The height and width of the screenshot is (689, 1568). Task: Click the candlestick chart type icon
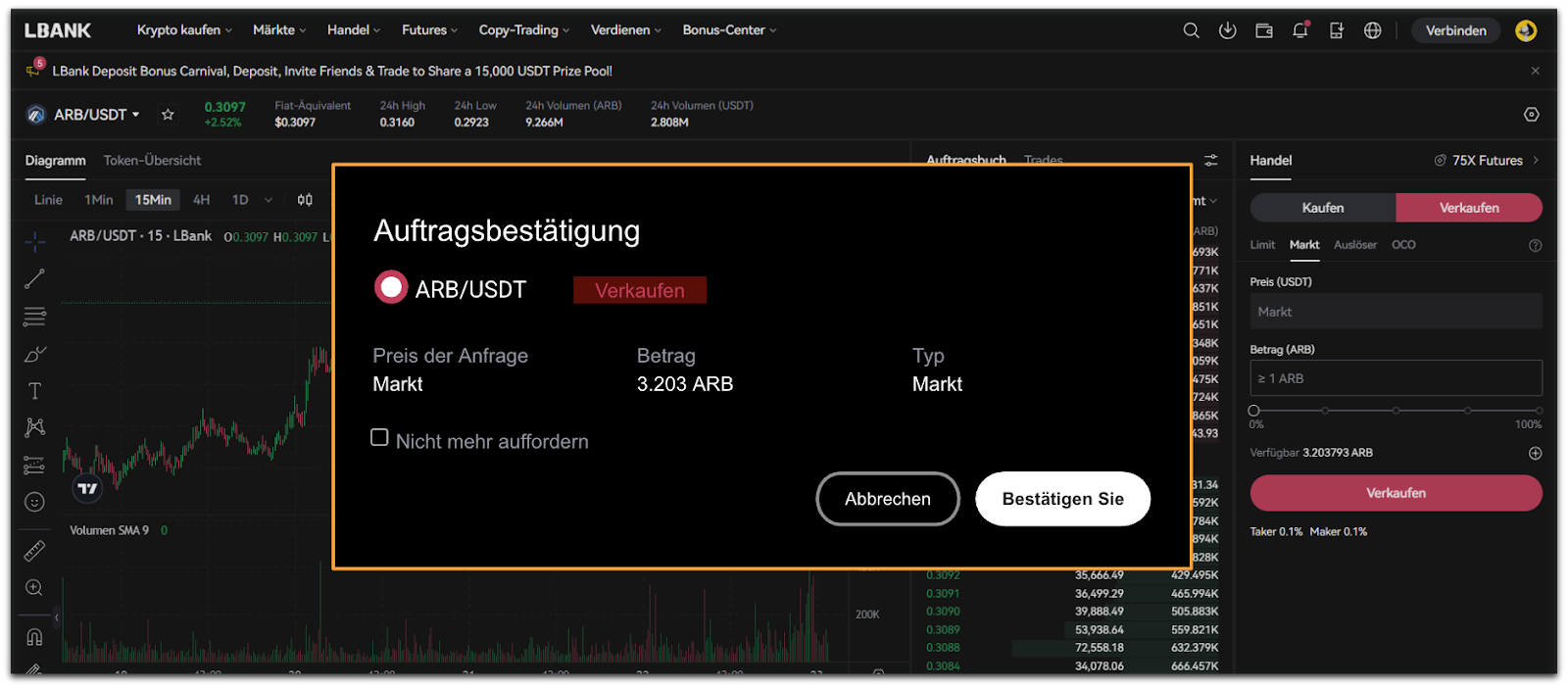[x=305, y=200]
